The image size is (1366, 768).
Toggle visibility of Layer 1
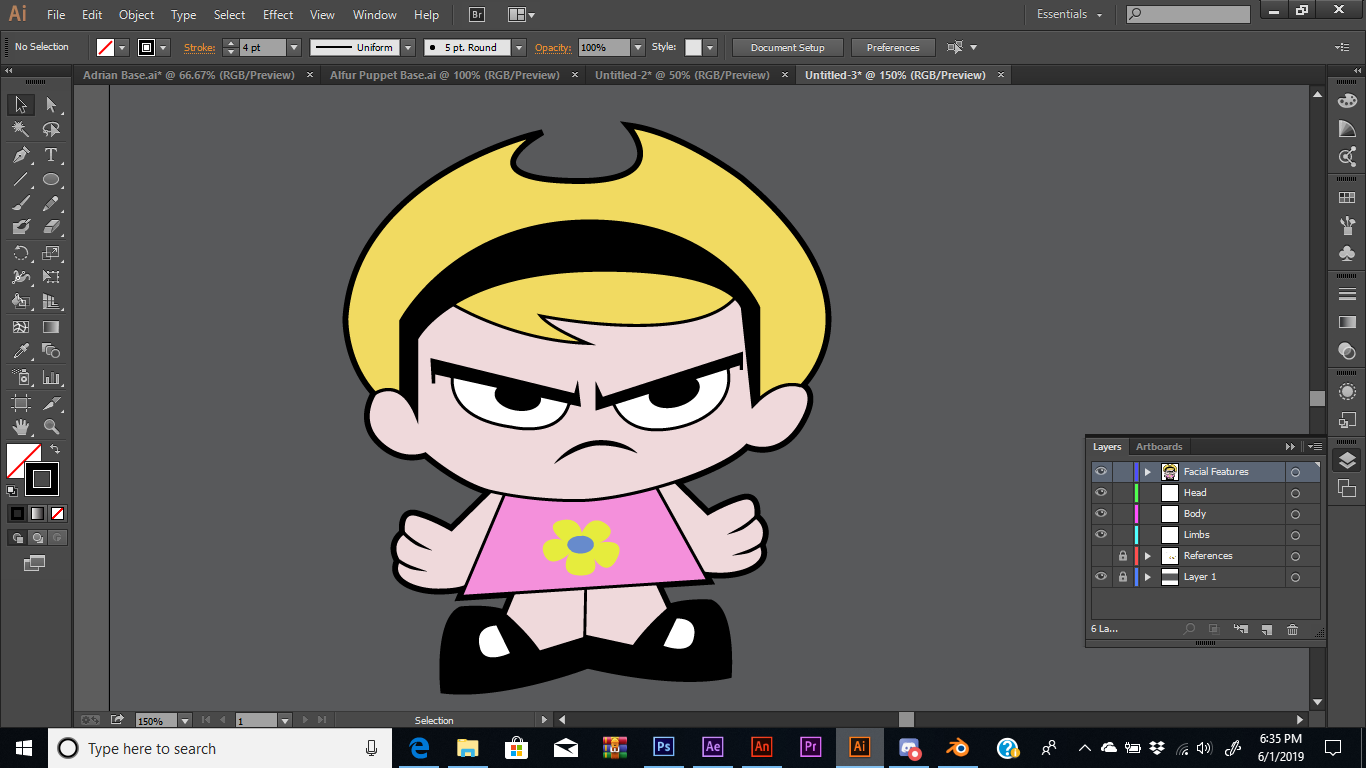(1101, 577)
